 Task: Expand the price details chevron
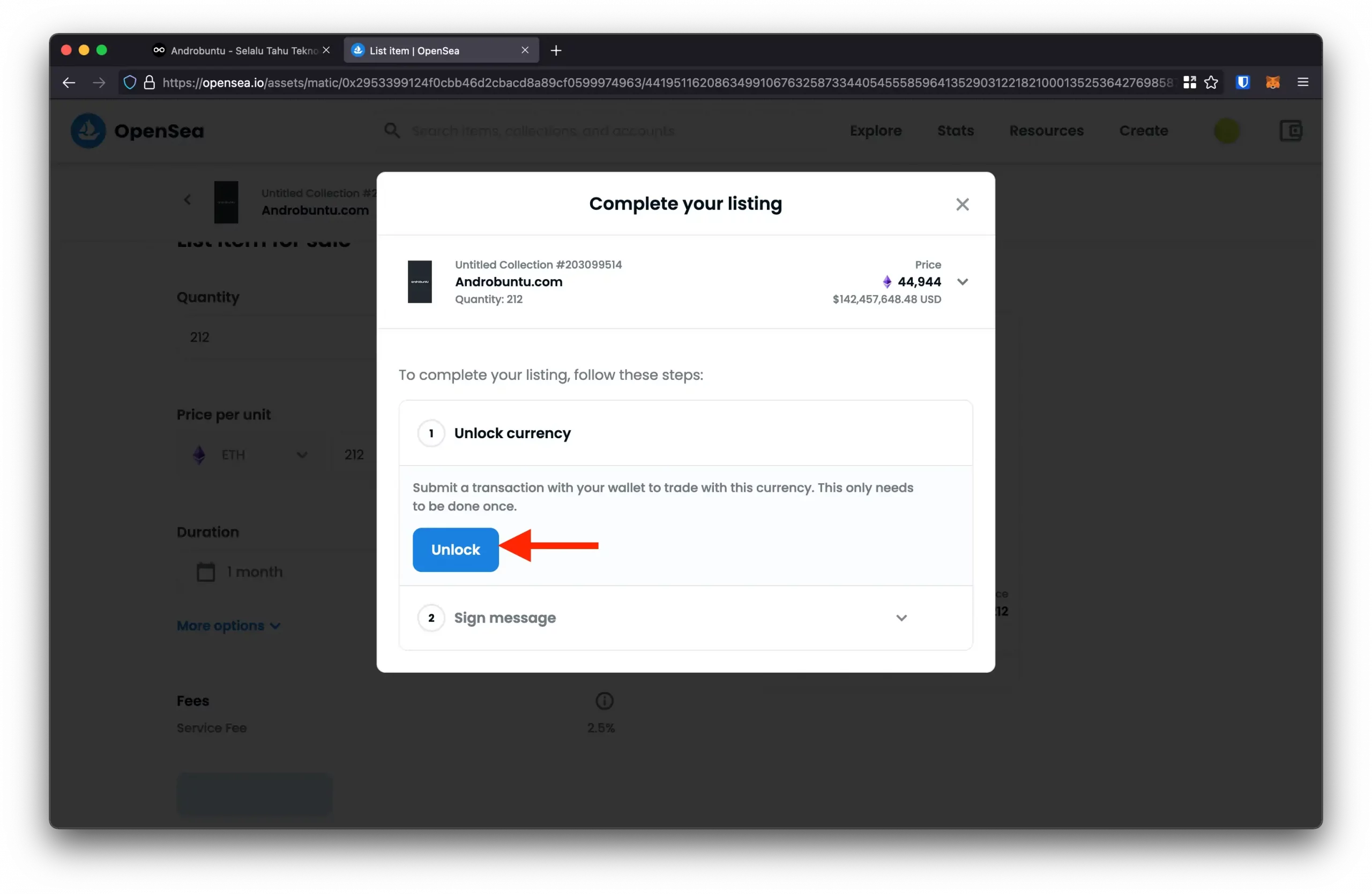tap(962, 282)
